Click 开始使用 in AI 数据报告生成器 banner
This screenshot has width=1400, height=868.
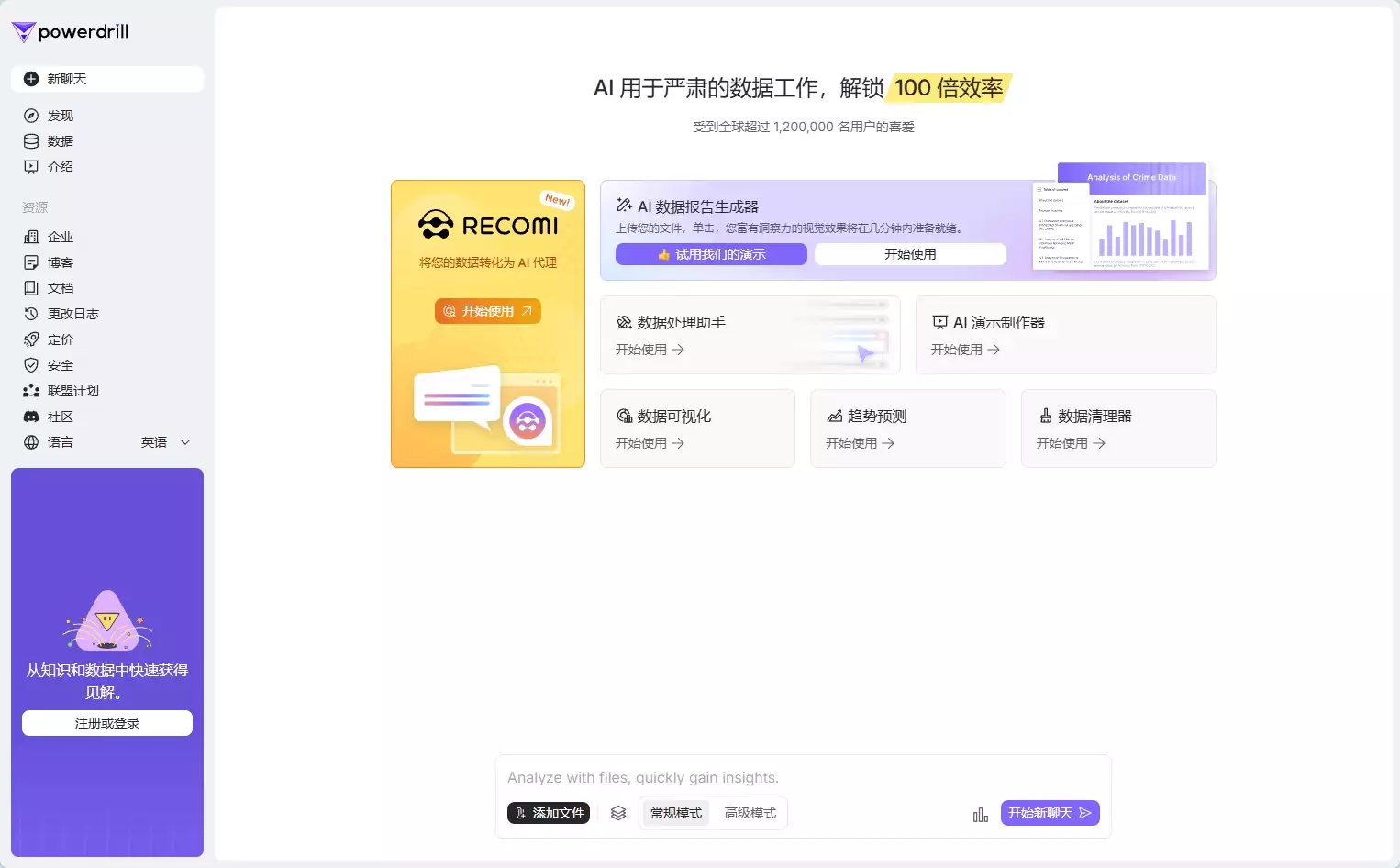click(910, 254)
